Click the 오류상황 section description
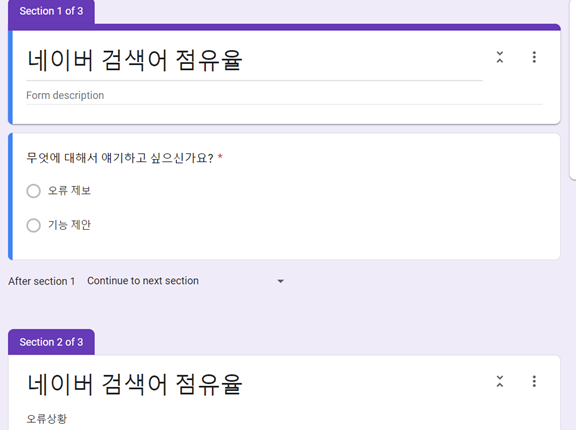This screenshot has height=430, width=576. 47,419
